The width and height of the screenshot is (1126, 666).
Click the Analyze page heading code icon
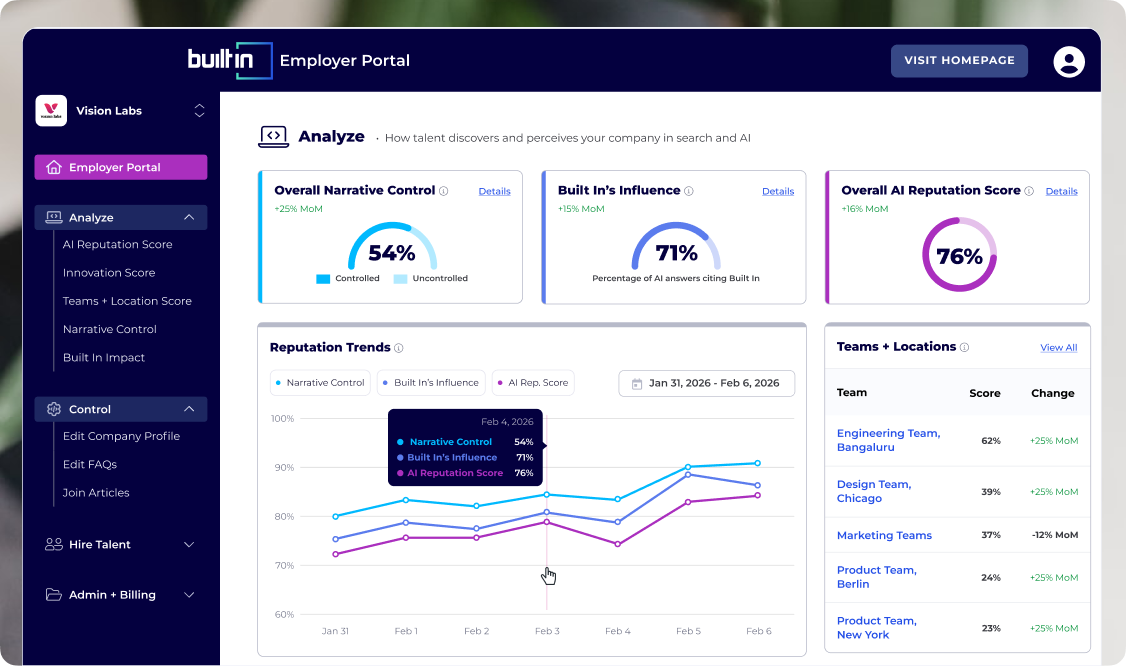point(274,137)
